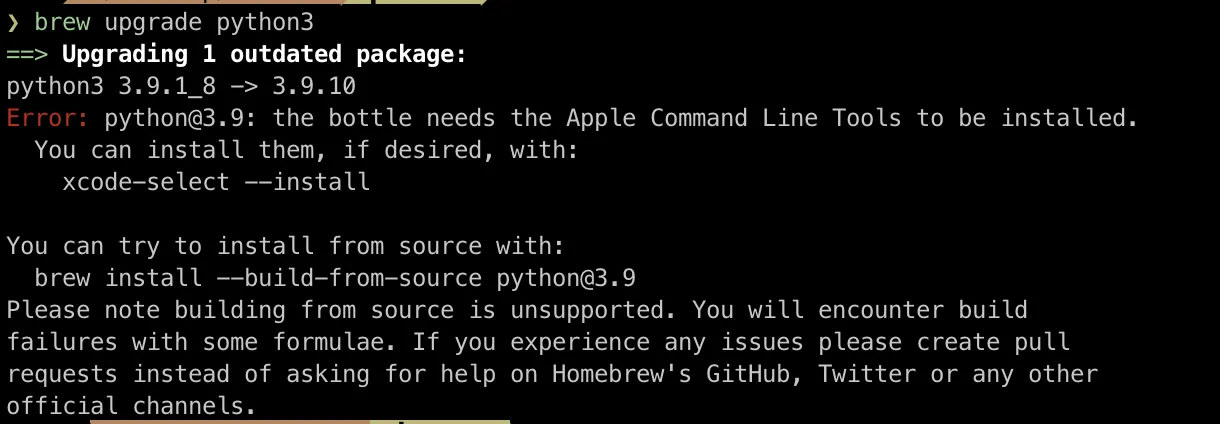Viewport: 1220px width, 424px height.
Task: Click the Upgrading 1 outdated package heading
Action: pyautogui.click(x=264, y=54)
